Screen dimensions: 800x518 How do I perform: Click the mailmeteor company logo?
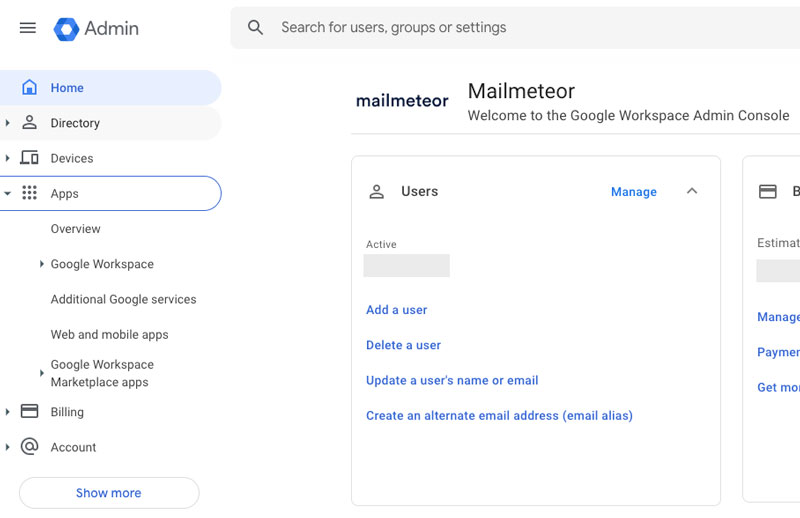(x=402, y=101)
